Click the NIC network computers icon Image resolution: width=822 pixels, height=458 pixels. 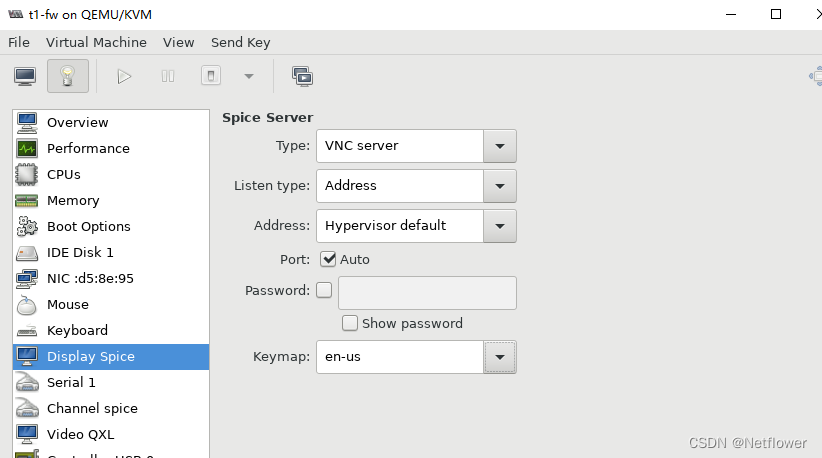click(x=27, y=278)
